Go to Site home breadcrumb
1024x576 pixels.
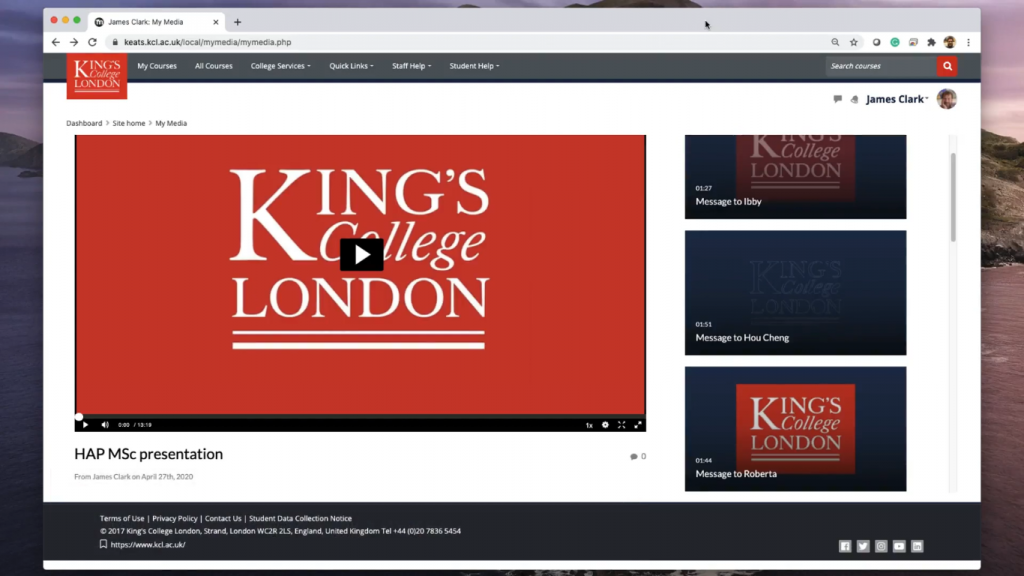(x=129, y=123)
